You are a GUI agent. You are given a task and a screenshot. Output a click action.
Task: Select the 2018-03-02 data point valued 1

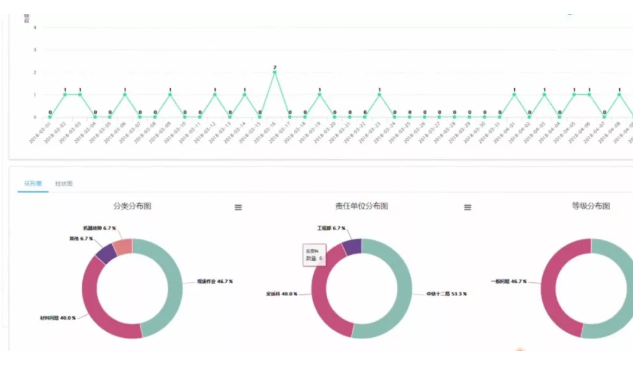pos(65,95)
